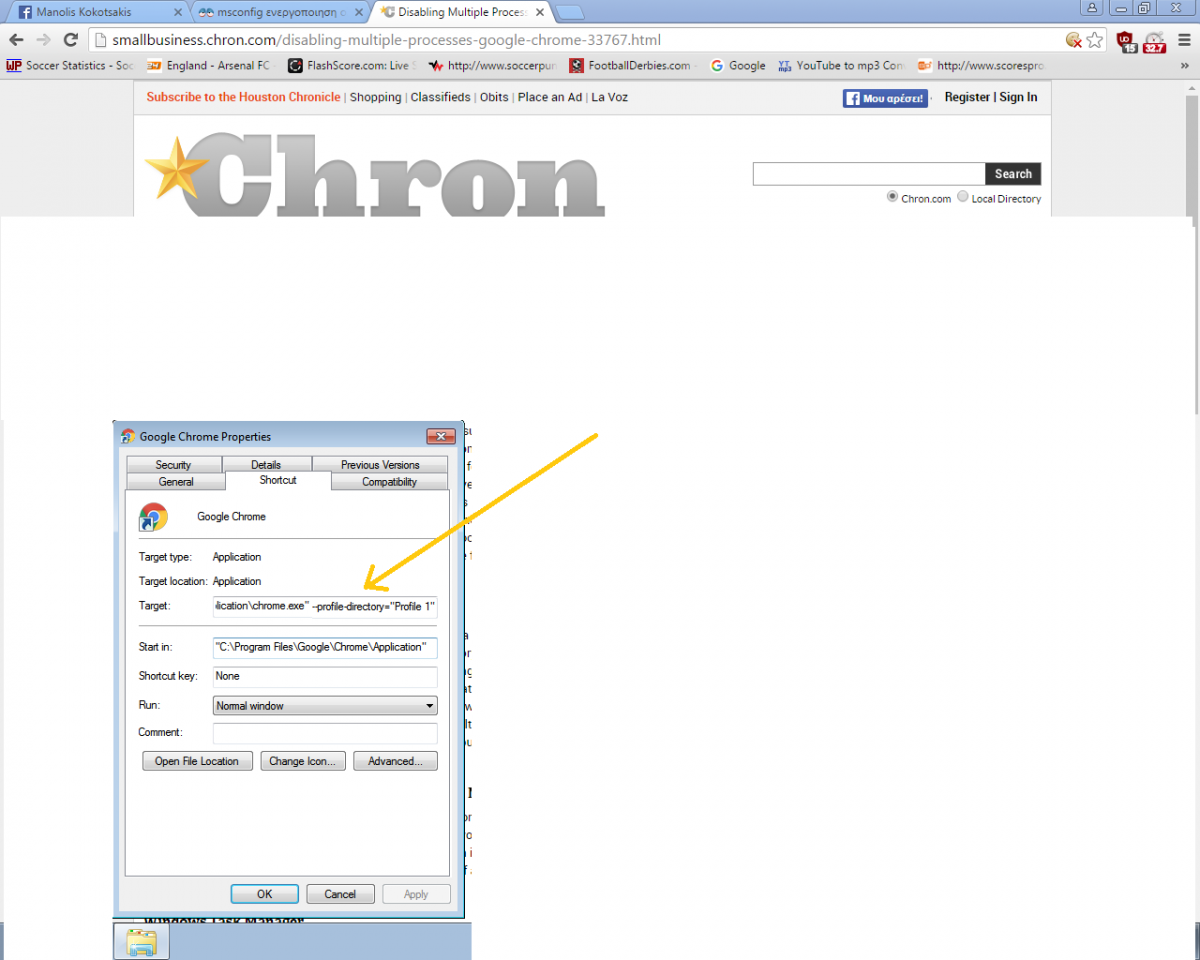Switch to the Manolis Kokotsakis tab
Image resolution: width=1200 pixels, height=960 pixels.
95,13
